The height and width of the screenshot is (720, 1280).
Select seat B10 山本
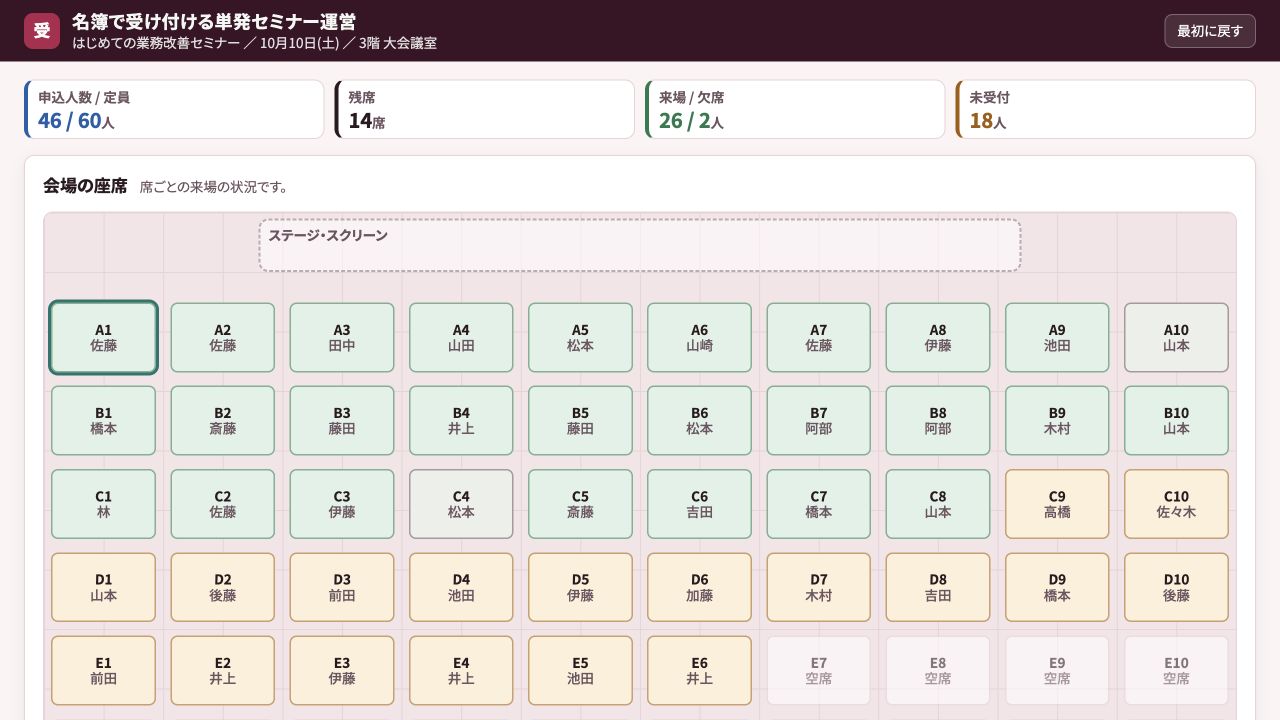pos(1176,421)
